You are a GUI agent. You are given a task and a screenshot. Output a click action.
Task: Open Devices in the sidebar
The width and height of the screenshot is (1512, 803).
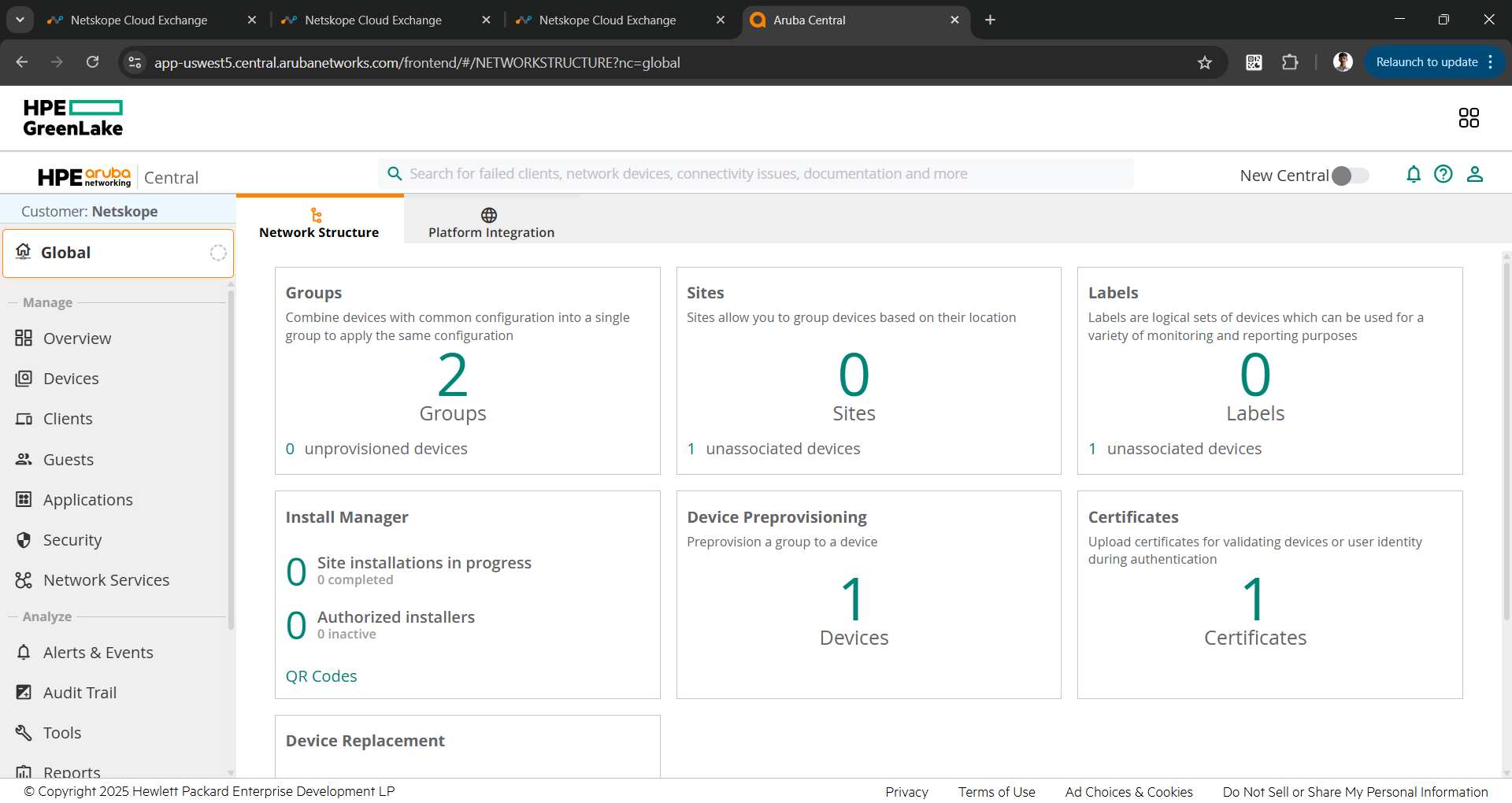71,379
